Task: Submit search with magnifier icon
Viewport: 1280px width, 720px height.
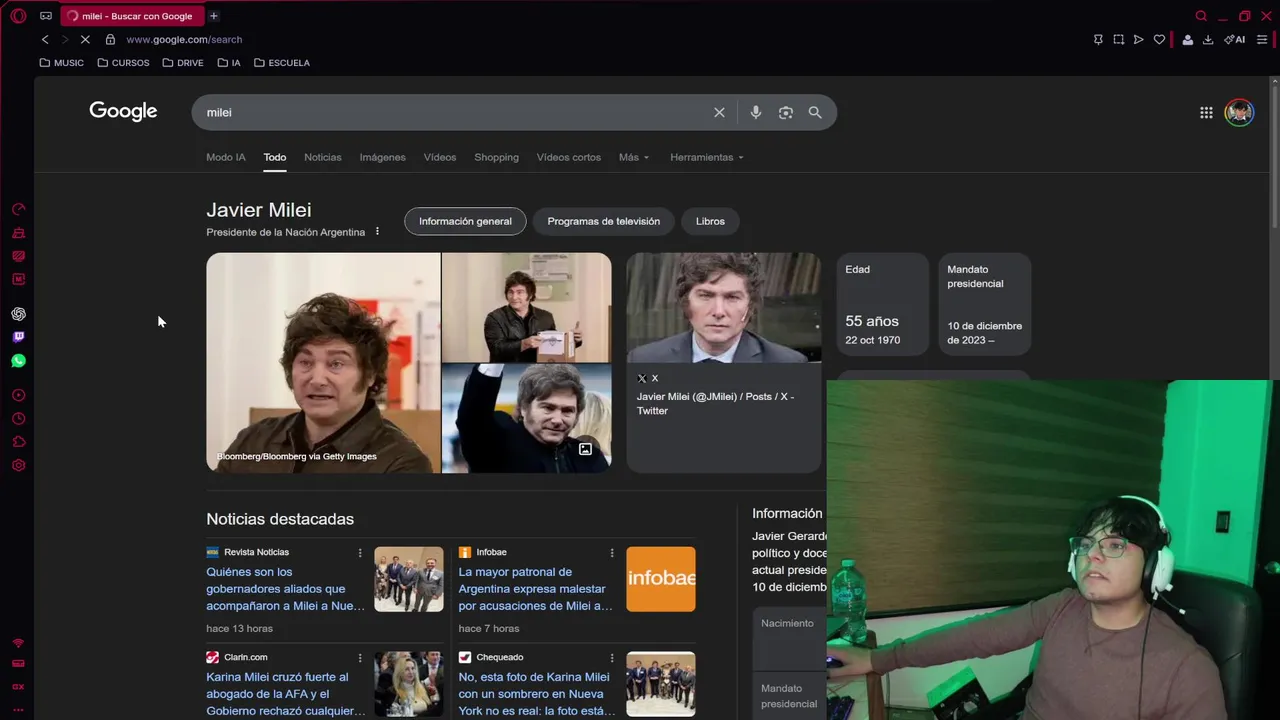Action: (x=815, y=112)
